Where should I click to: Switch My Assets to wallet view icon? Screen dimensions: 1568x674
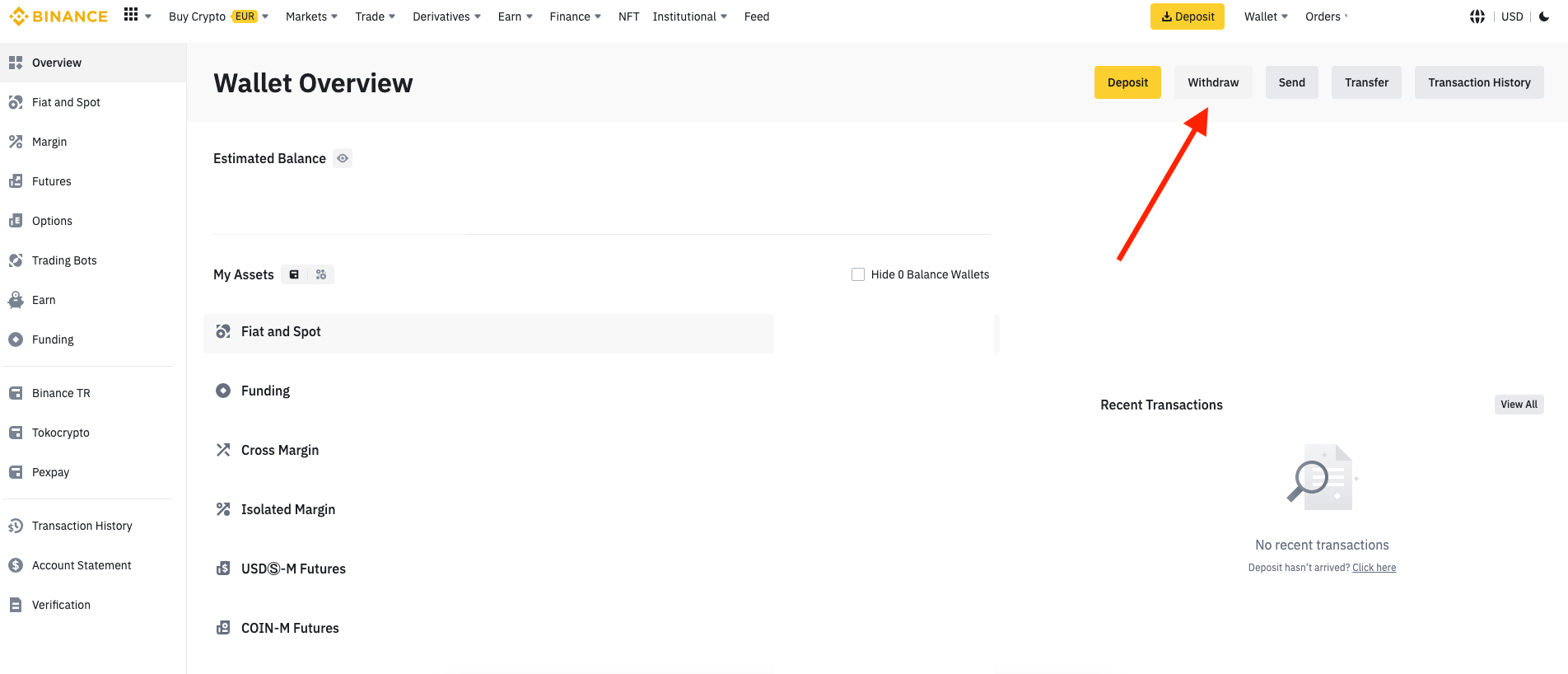click(x=294, y=274)
